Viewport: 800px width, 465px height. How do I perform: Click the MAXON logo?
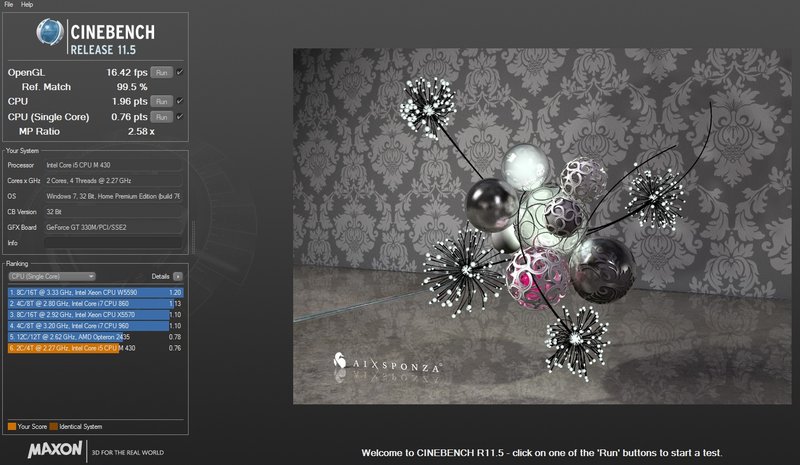tap(55, 450)
